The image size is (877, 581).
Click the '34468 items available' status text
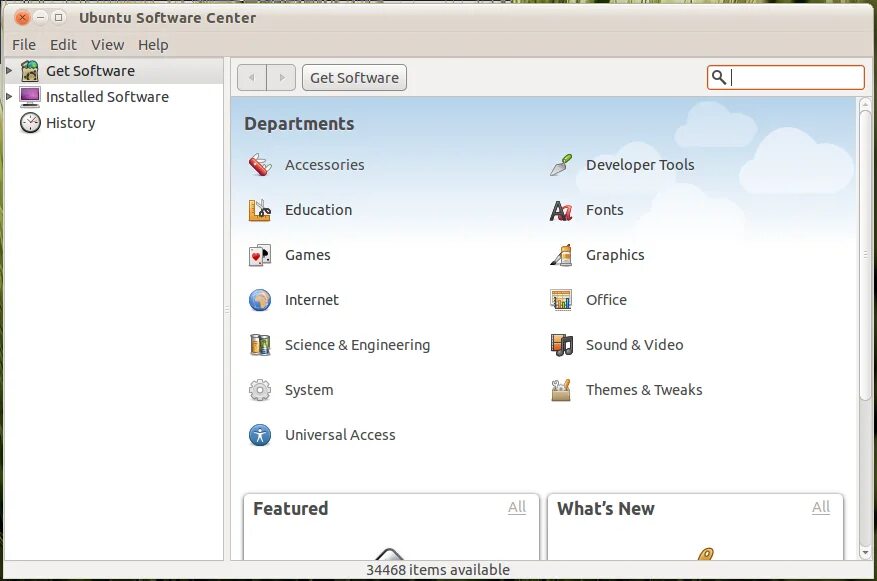pyautogui.click(x=438, y=570)
